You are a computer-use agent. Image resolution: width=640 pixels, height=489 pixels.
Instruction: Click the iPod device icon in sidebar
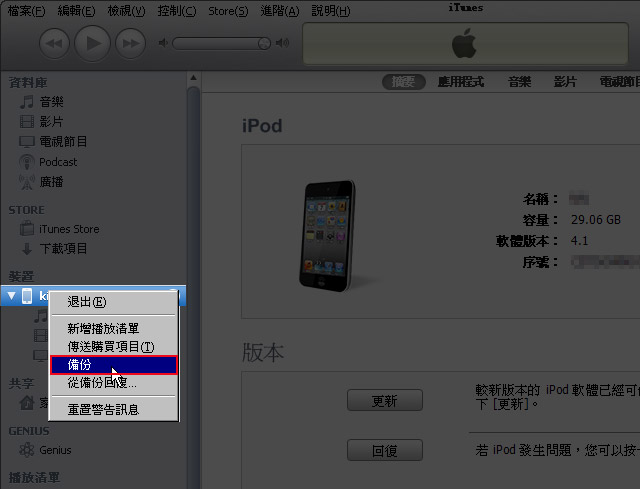tap(27, 296)
